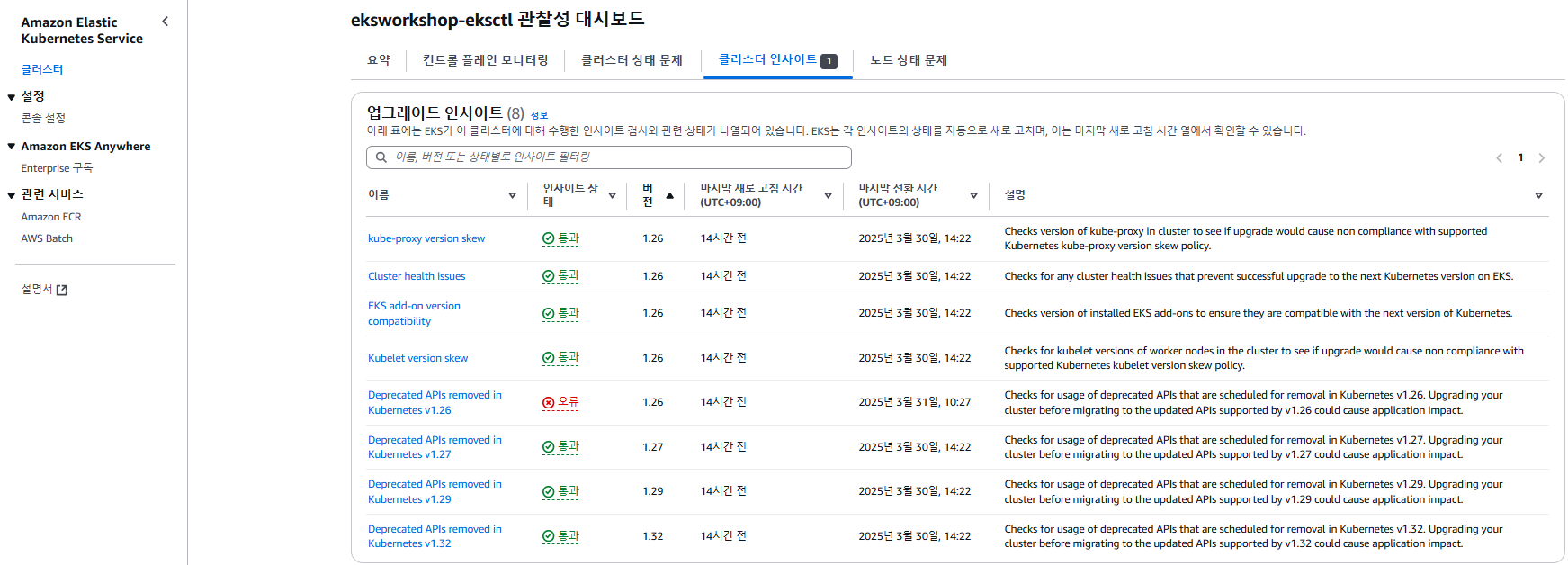The width and height of the screenshot is (1568, 565).
Task: Open Enterprise 구독 in the sidebar
Action: click(57, 168)
